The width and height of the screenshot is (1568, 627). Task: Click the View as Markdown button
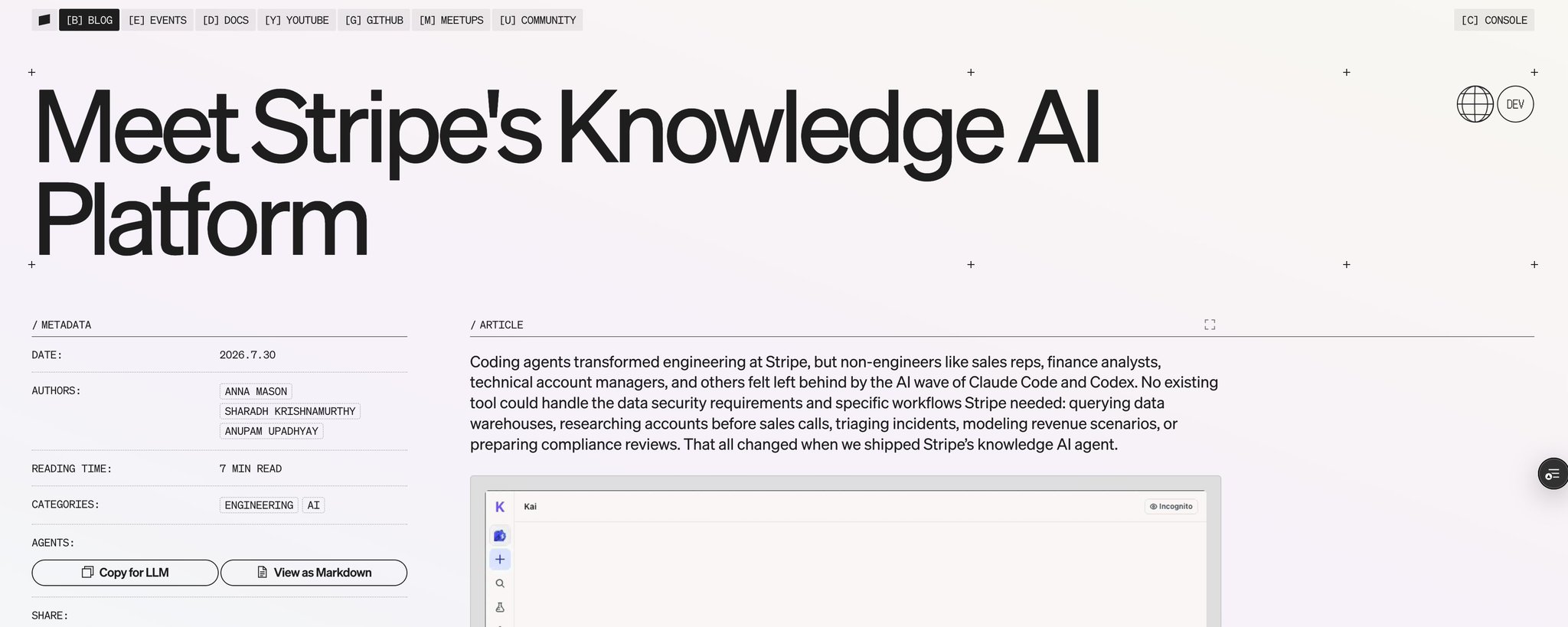(314, 573)
